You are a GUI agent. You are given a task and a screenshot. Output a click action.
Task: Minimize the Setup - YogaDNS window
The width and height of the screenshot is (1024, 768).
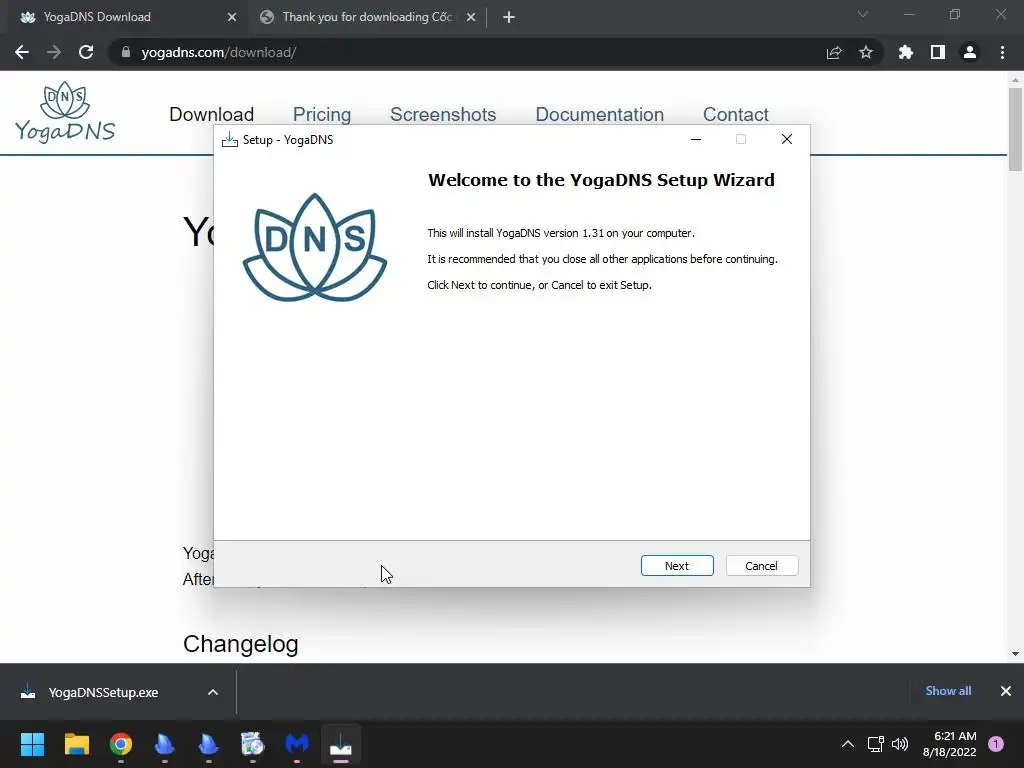pos(696,139)
